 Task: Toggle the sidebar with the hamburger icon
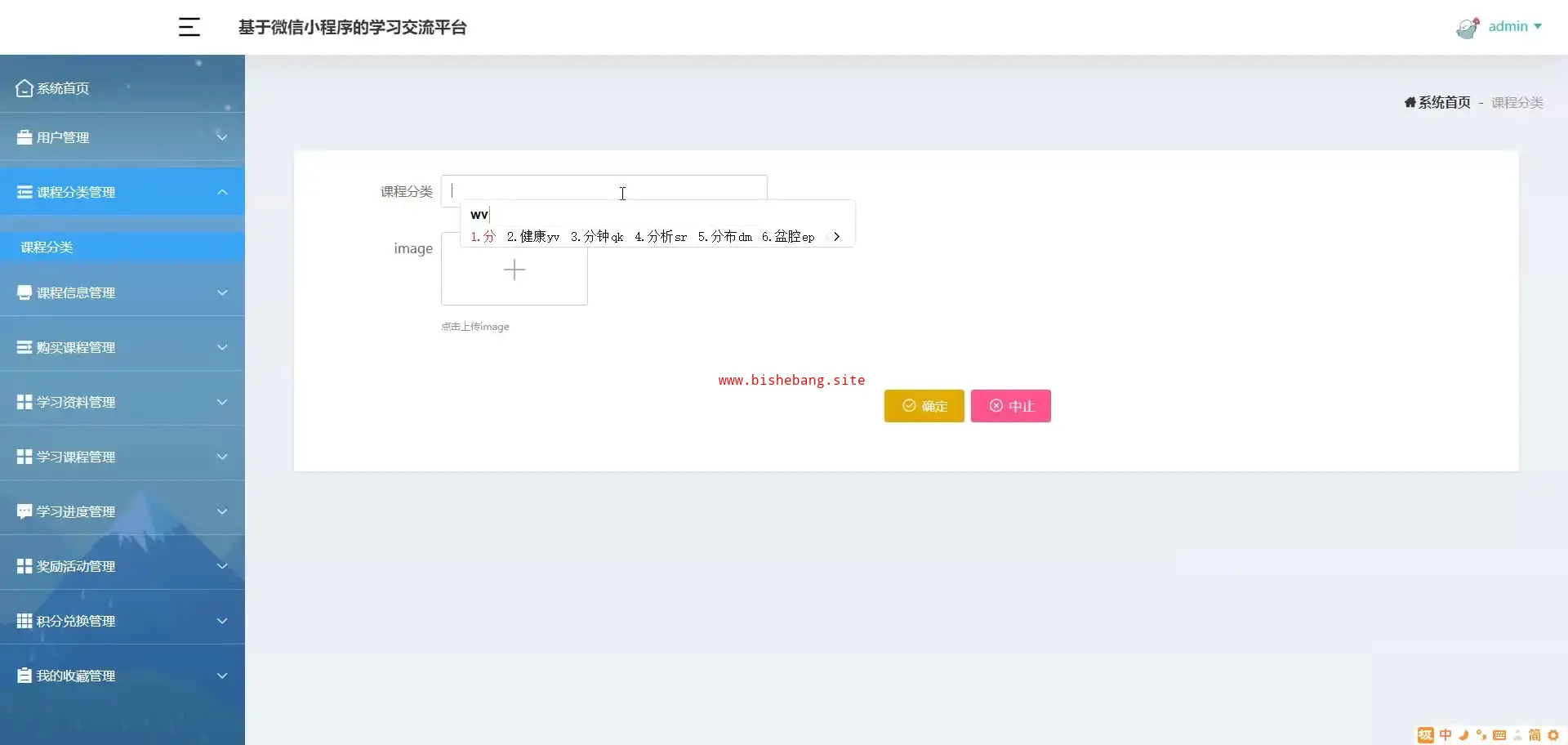[189, 27]
